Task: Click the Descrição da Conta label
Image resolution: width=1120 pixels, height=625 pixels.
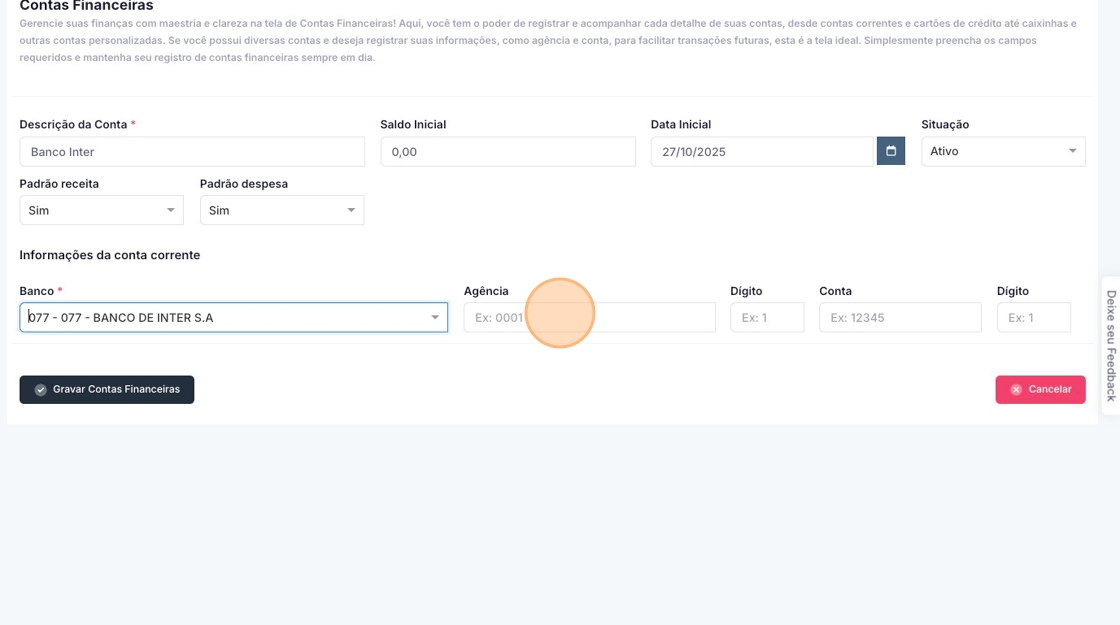Action: (x=73, y=125)
